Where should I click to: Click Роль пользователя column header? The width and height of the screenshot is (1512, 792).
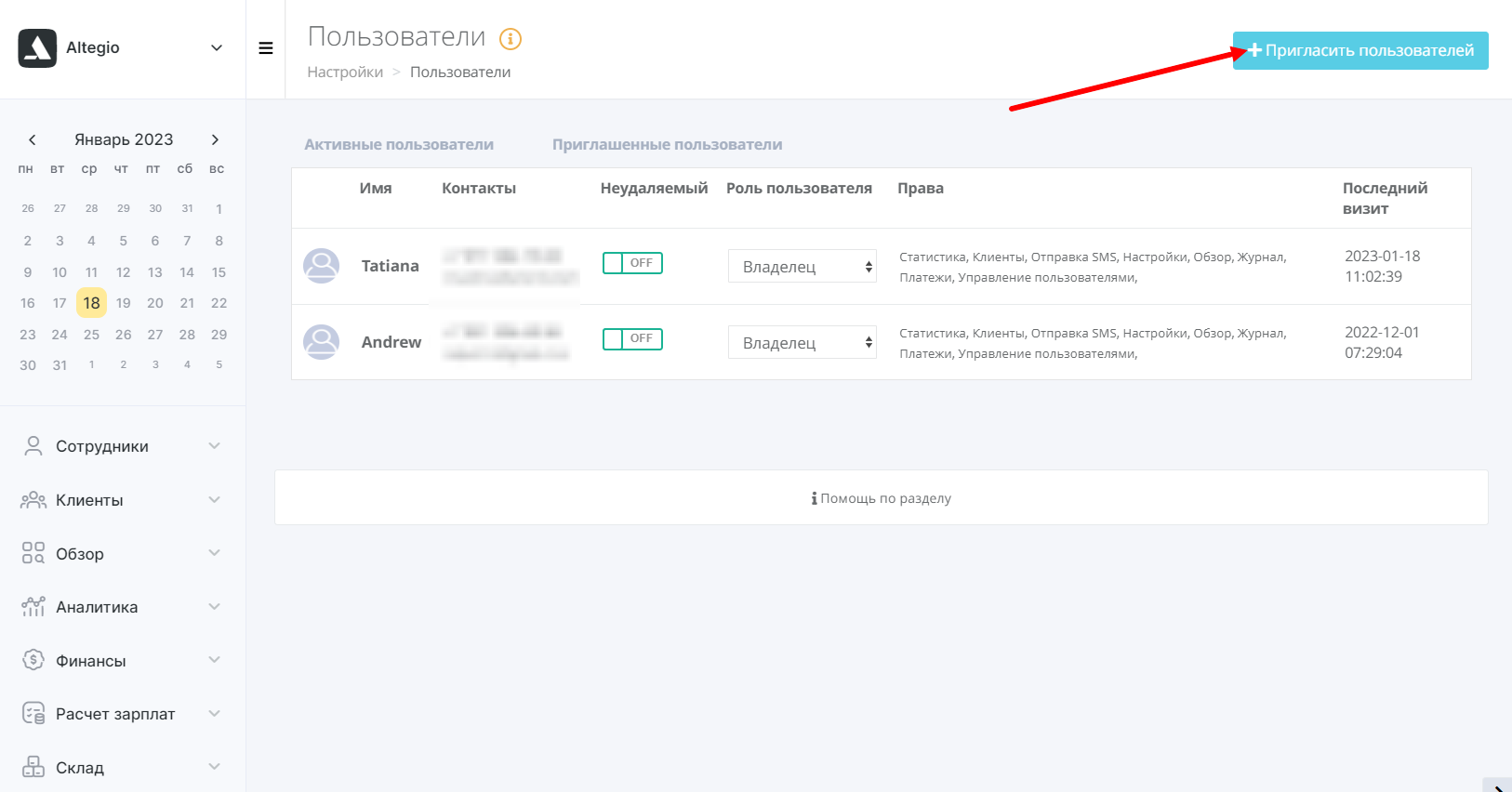[799, 189]
